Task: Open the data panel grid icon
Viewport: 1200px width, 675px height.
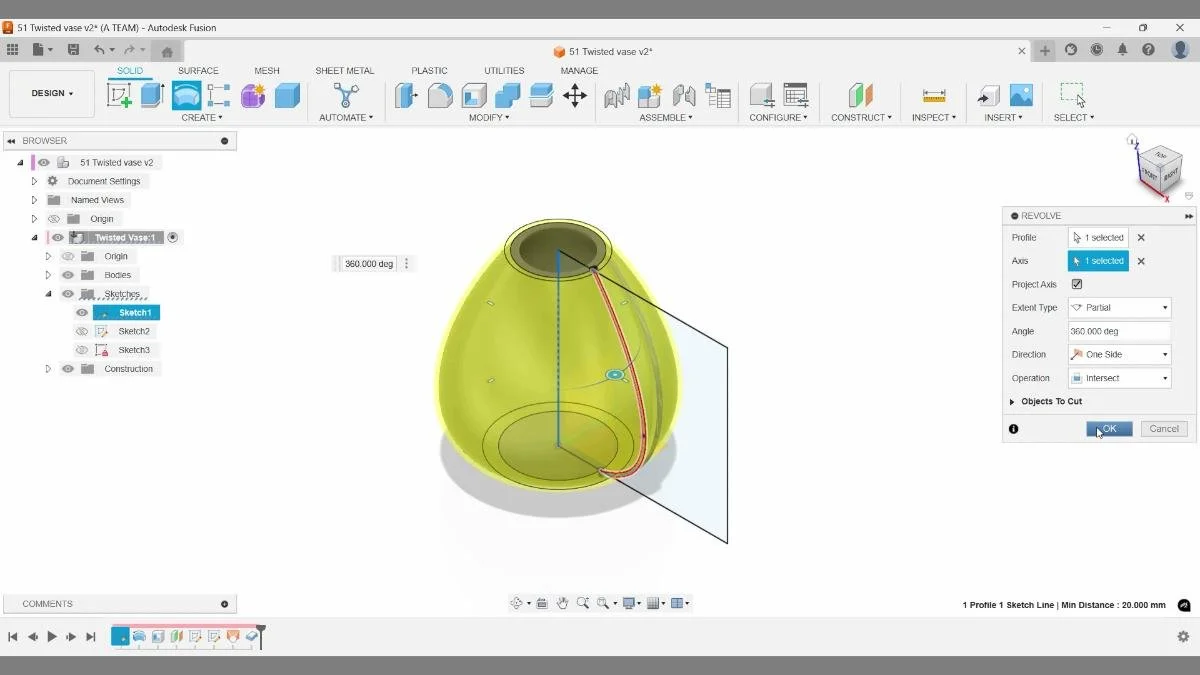Action: point(12,50)
